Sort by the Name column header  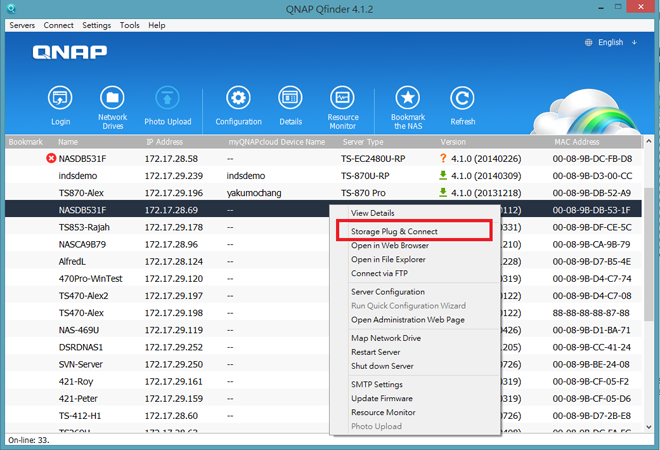(68, 142)
